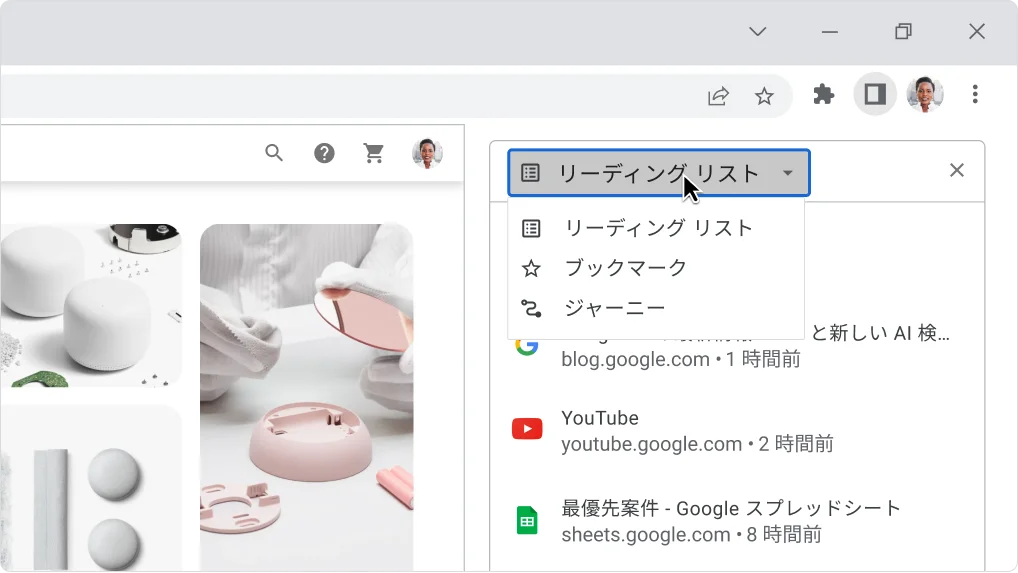This screenshot has height=573, width=1018.
Task: Close the browser window
Action: (x=976, y=31)
